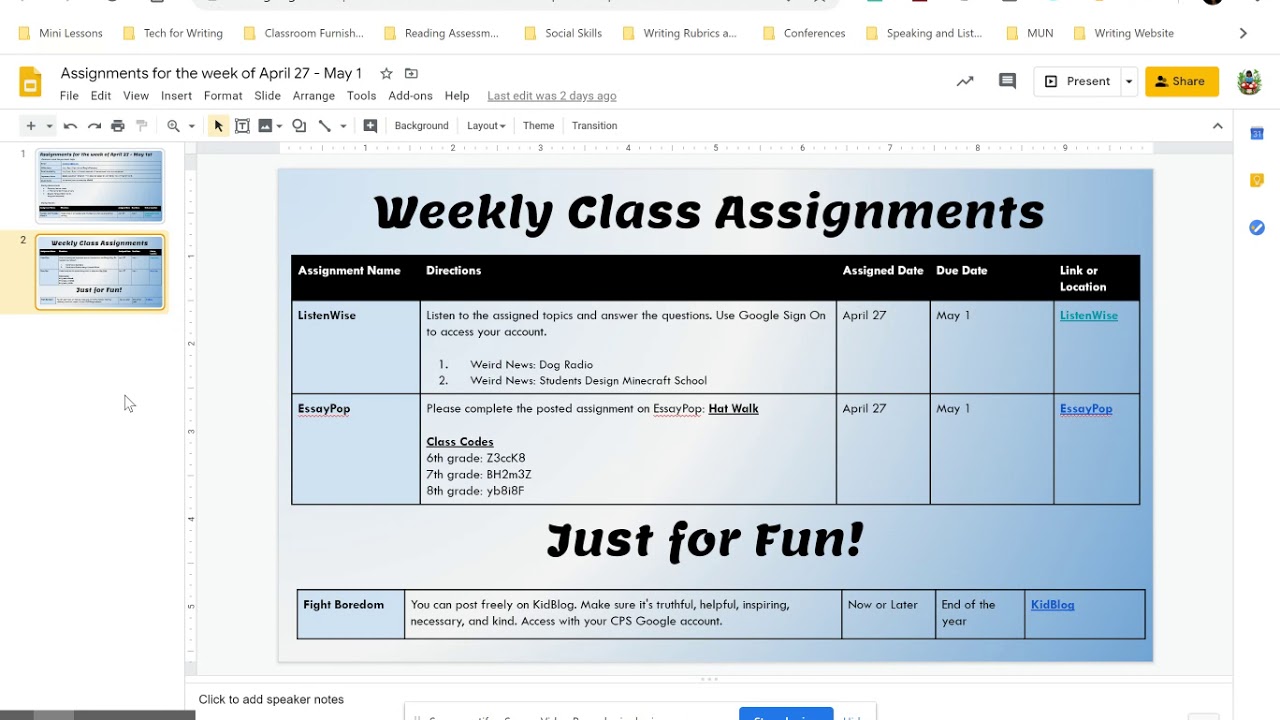The image size is (1280, 720).
Task: Open the zoom level dropdown arrow
Action: [192, 126]
